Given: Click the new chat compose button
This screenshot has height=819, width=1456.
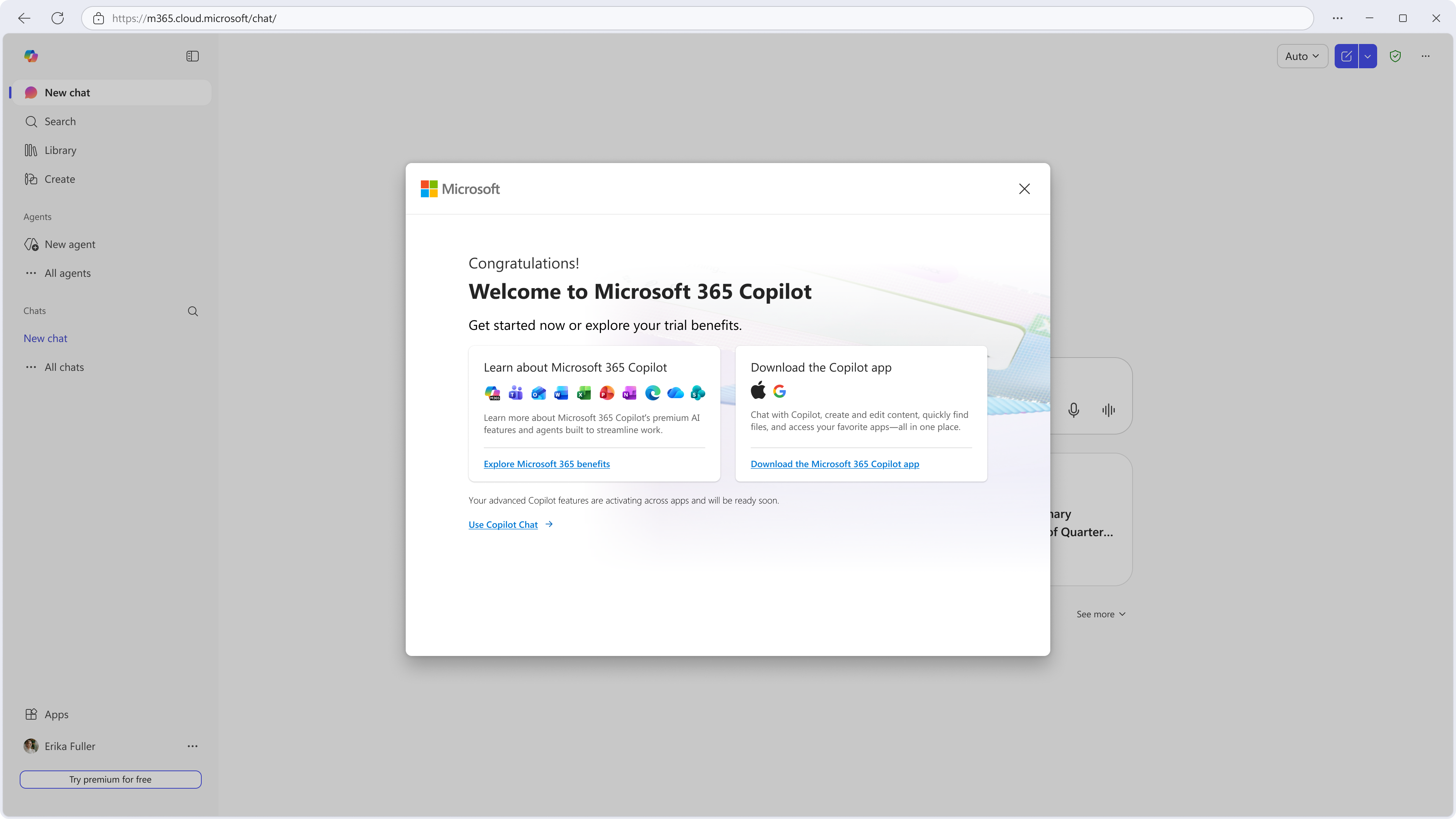Looking at the screenshot, I should (x=1346, y=56).
